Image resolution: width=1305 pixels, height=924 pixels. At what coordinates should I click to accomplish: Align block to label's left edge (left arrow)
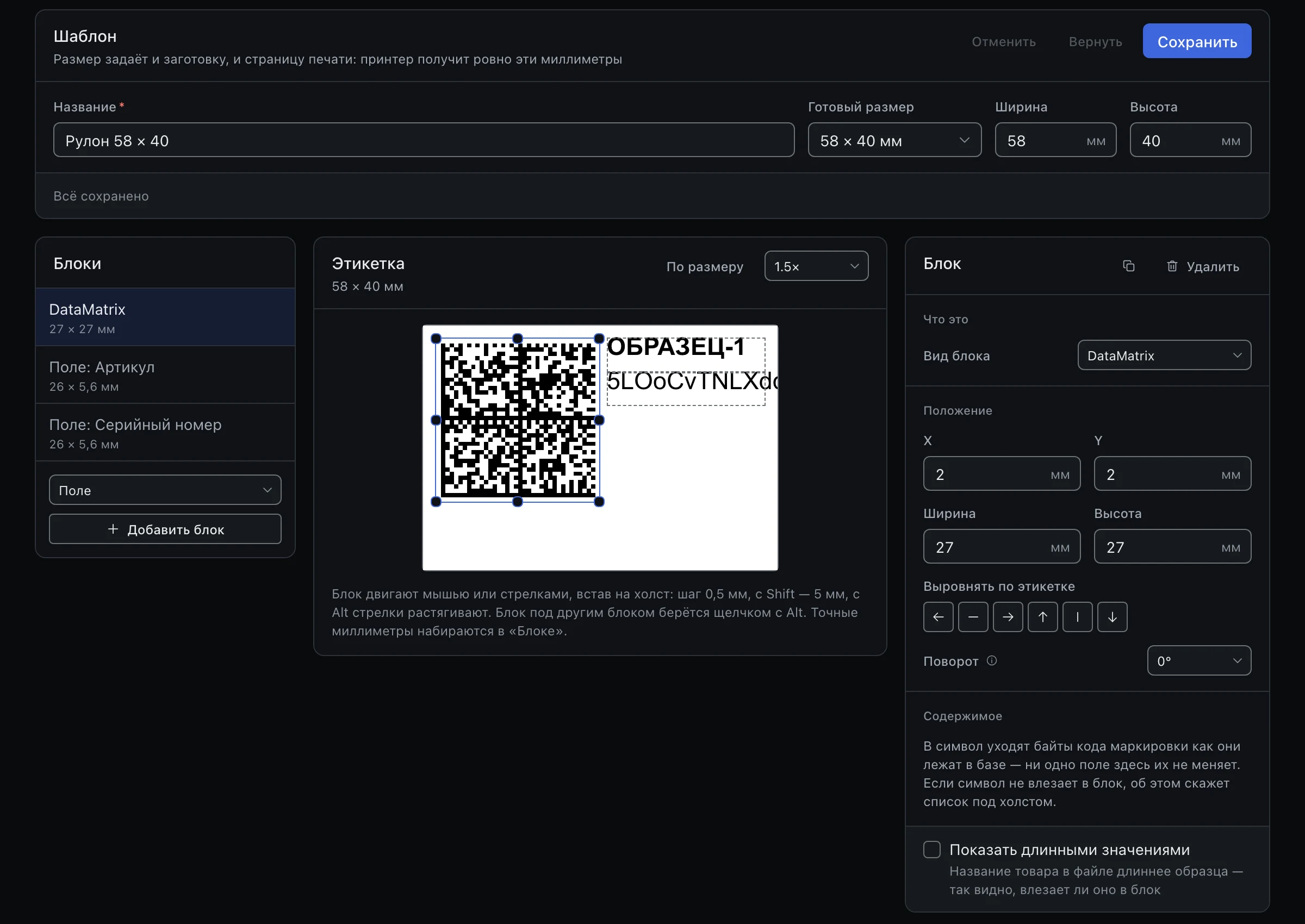(x=939, y=617)
